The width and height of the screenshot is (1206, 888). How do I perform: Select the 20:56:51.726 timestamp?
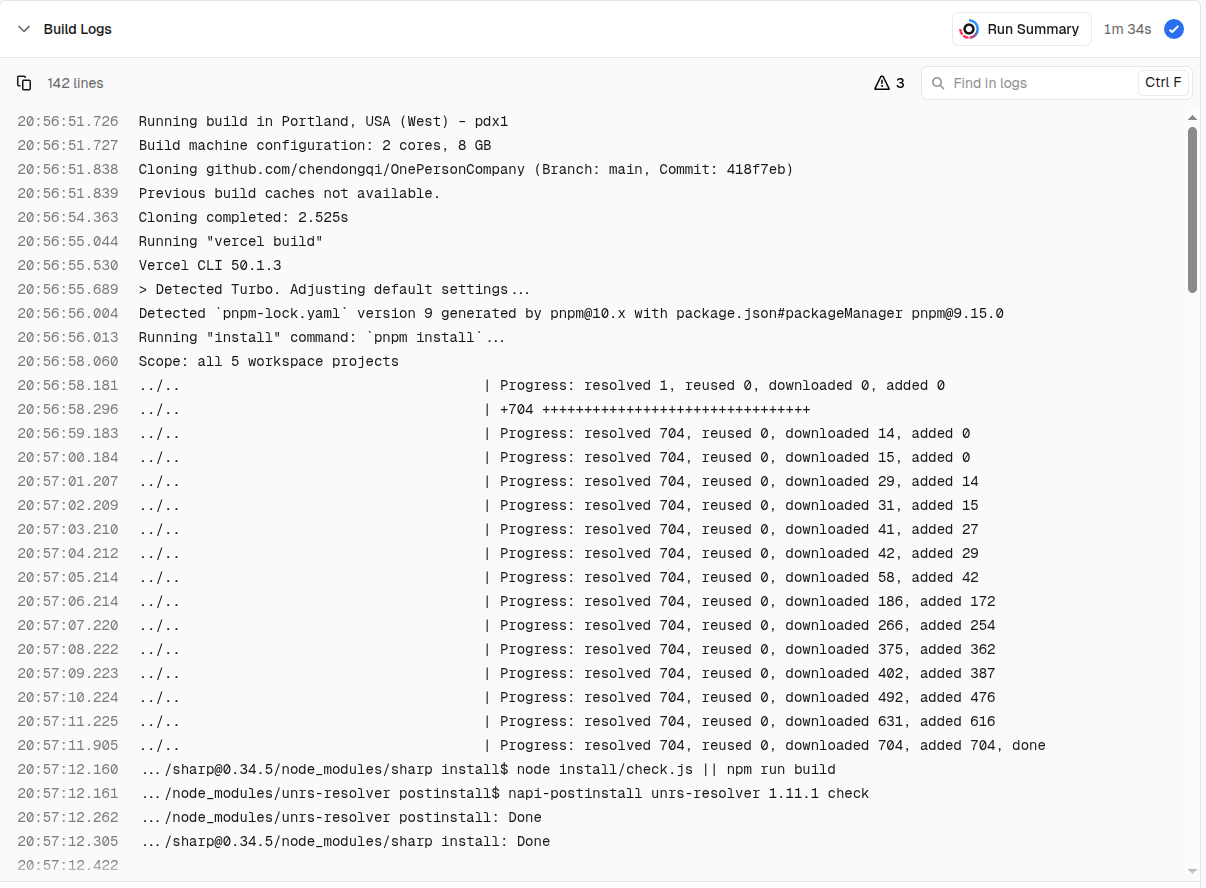click(68, 121)
